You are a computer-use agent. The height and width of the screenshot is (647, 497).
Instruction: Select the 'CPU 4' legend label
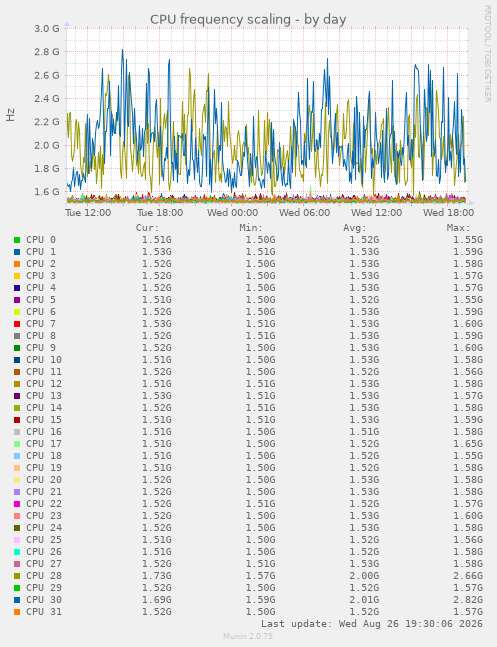41,288
